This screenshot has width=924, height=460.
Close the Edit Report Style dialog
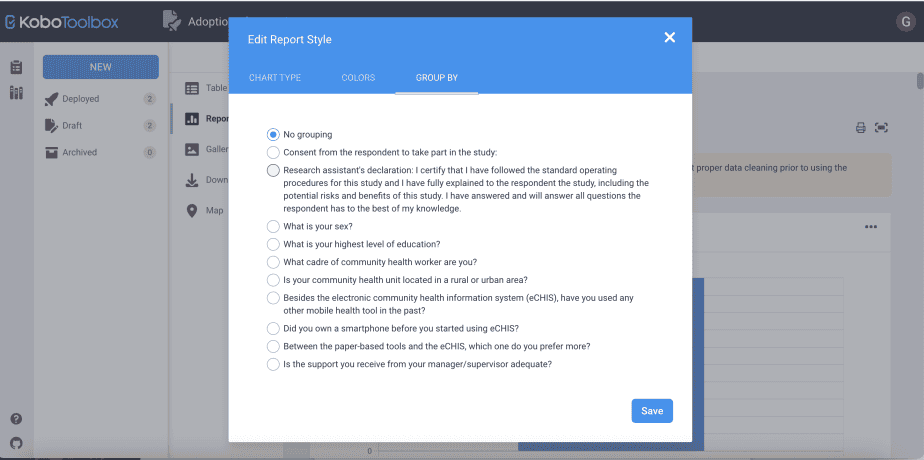[669, 38]
